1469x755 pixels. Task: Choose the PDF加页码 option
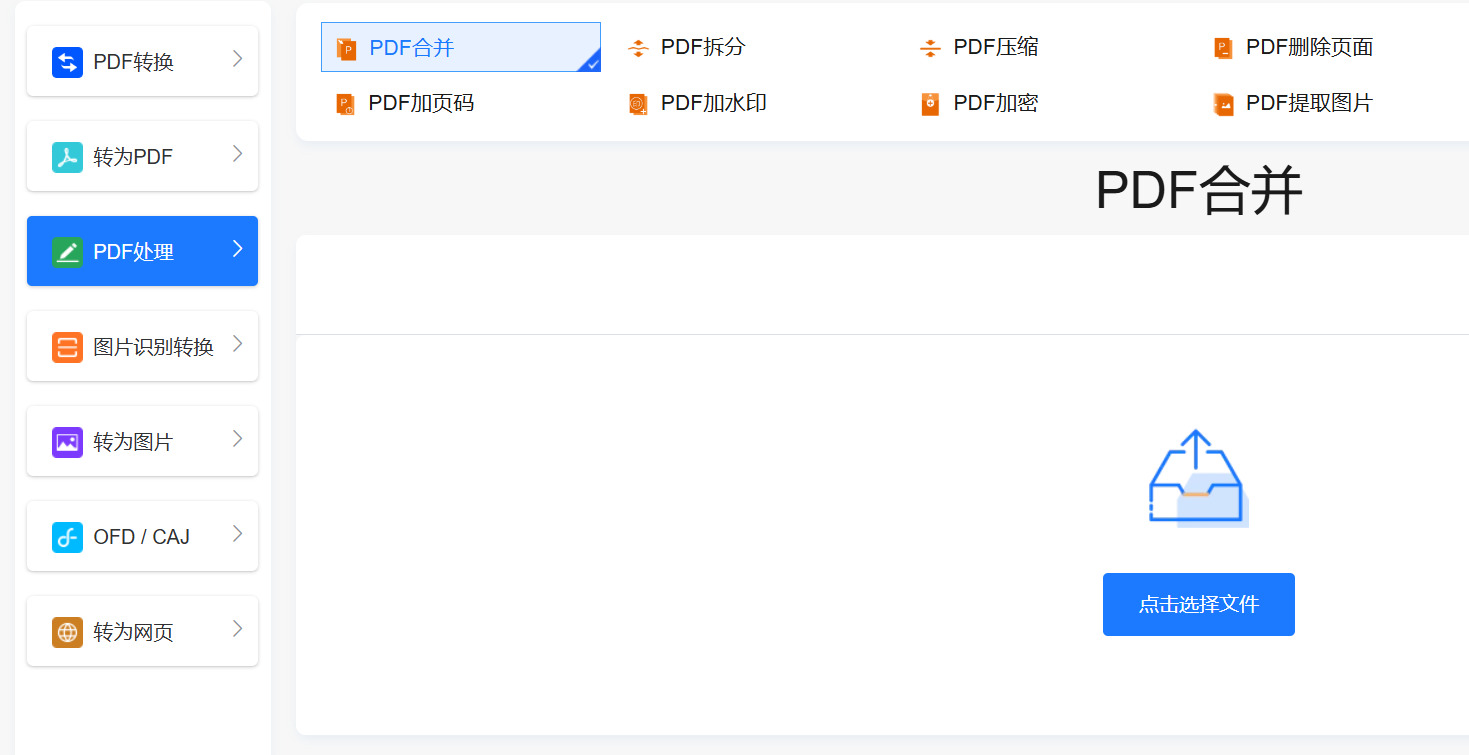pos(420,103)
